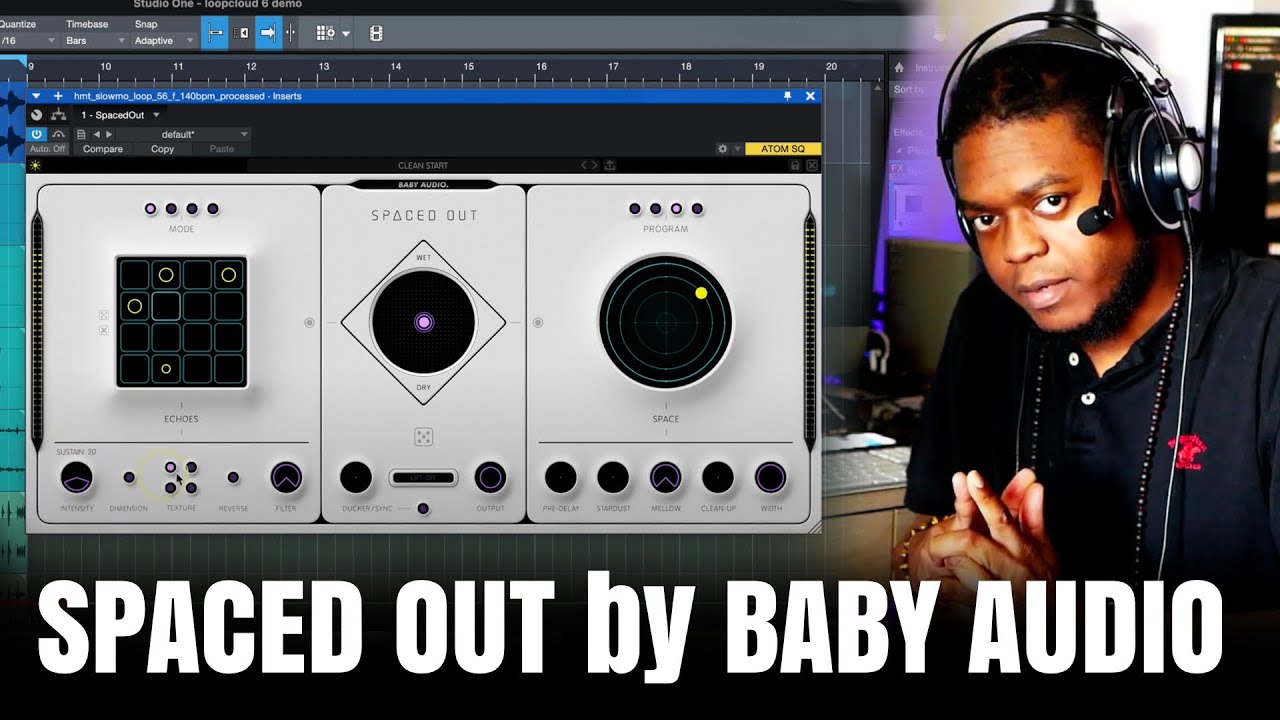Select the third PROGRAM radio dot
Viewport: 1280px width, 720px height.
676,209
